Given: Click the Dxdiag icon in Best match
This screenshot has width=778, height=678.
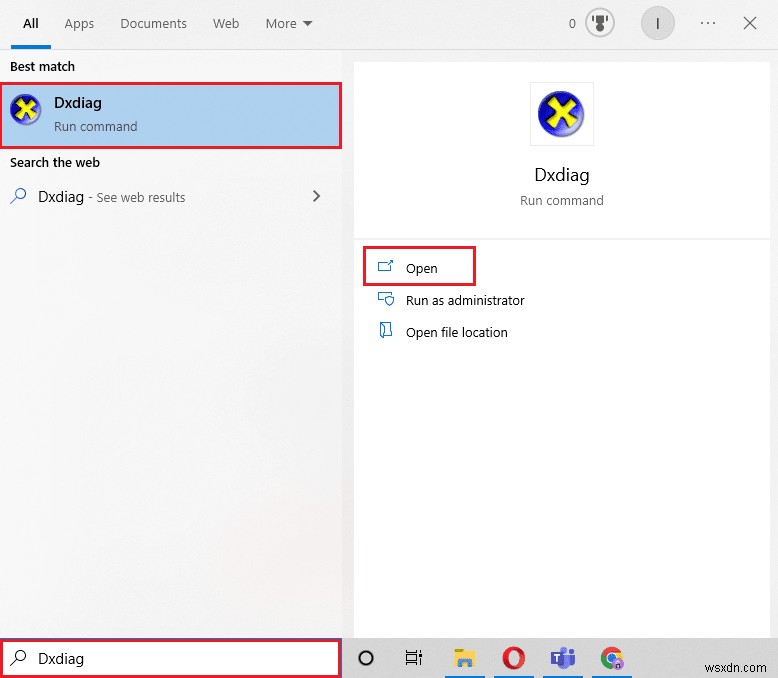Looking at the screenshot, I should pos(26,109).
